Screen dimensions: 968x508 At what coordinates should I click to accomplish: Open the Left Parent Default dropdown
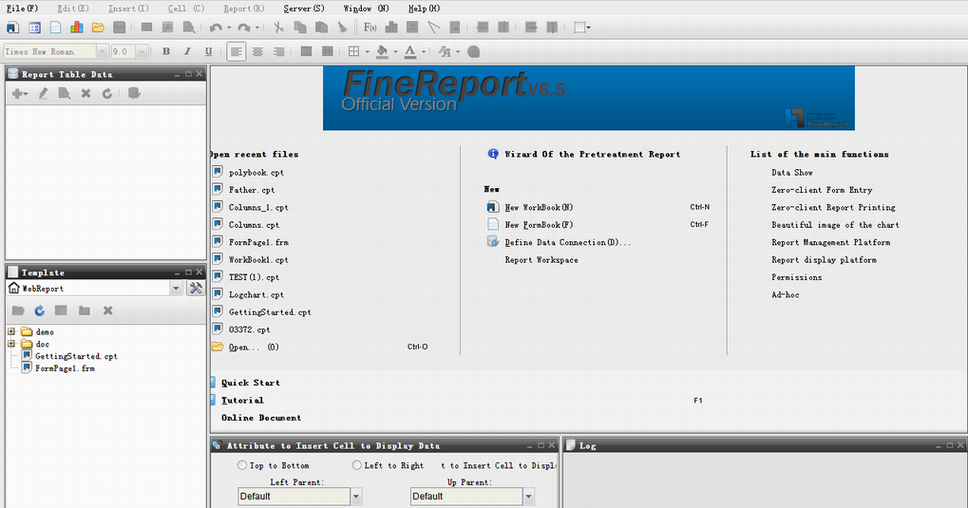point(356,496)
